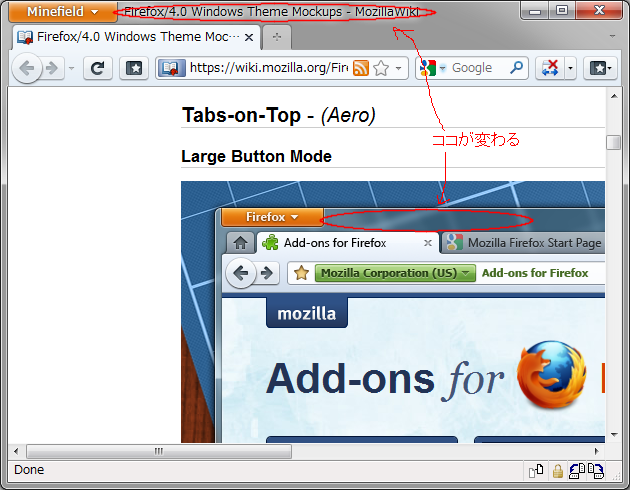Click the horizontal scrollbar thumb
Image resolution: width=630 pixels, height=490 pixels.
[159, 451]
